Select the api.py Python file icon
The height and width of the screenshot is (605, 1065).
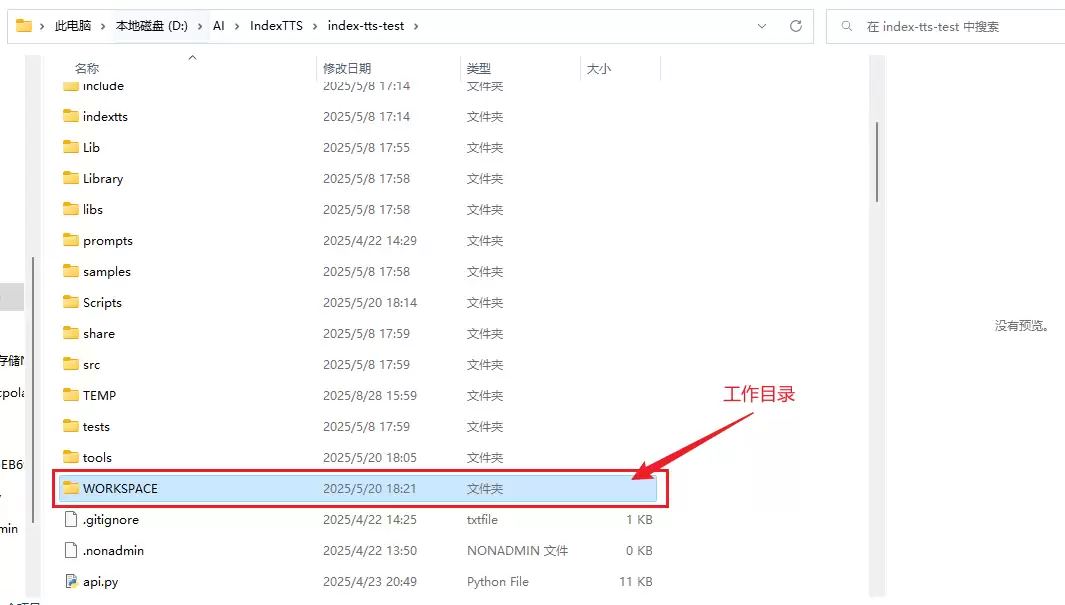point(71,581)
